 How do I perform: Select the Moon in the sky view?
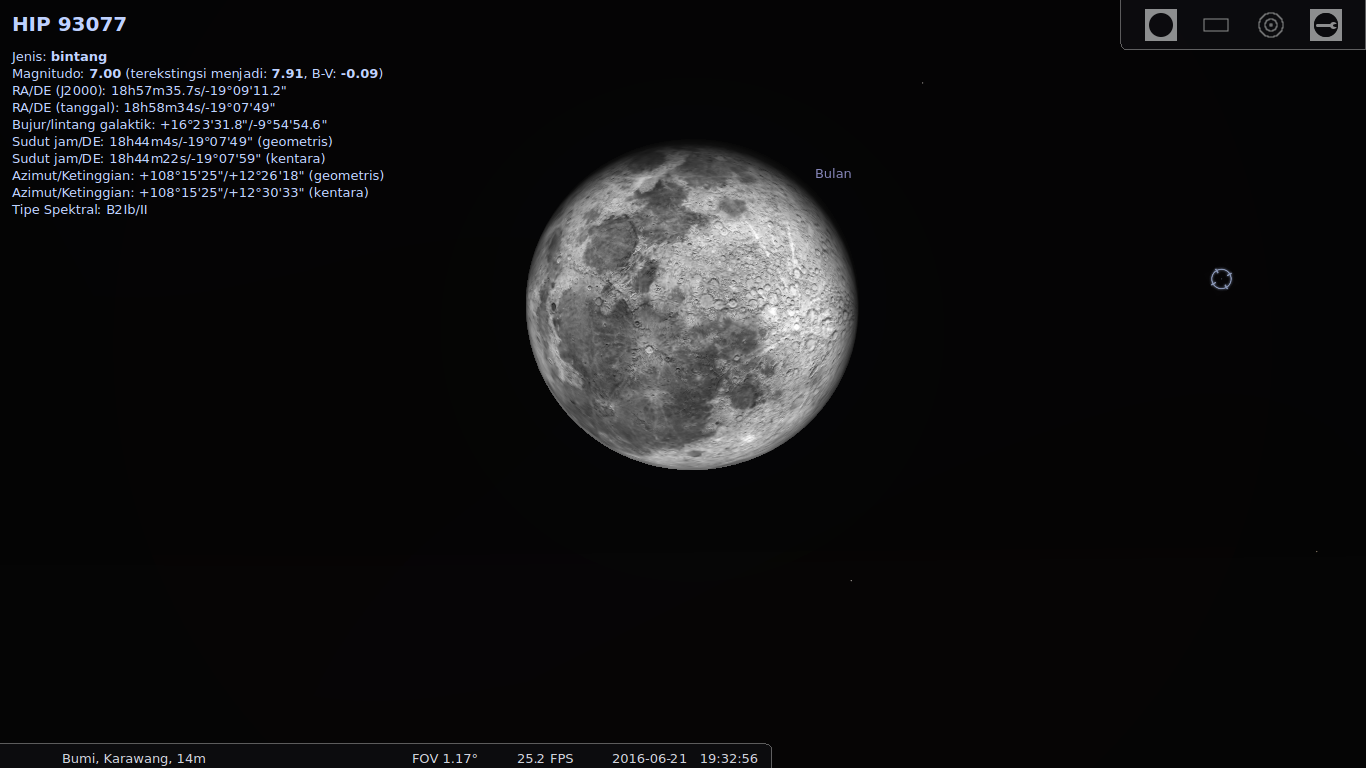(690, 310)
